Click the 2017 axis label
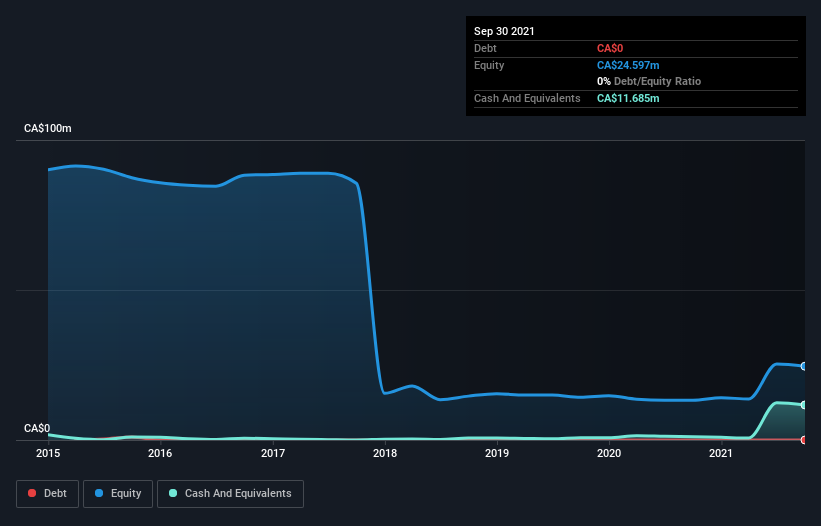 (x=273, y=453)
